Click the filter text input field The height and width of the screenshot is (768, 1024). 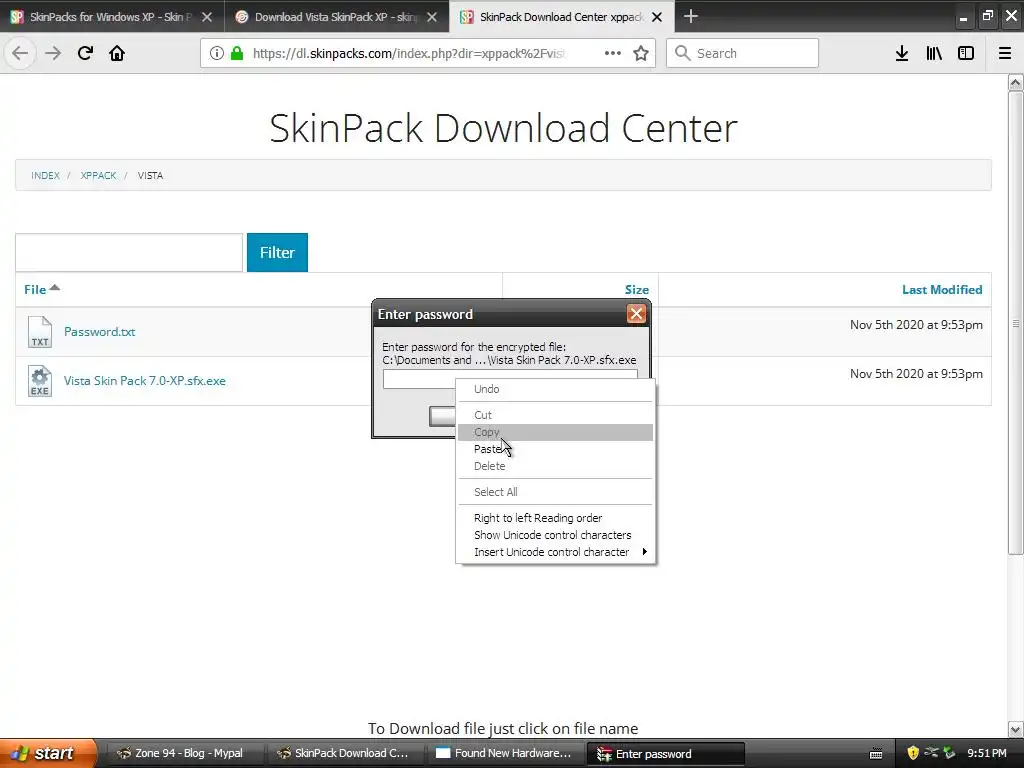(129, 252)
